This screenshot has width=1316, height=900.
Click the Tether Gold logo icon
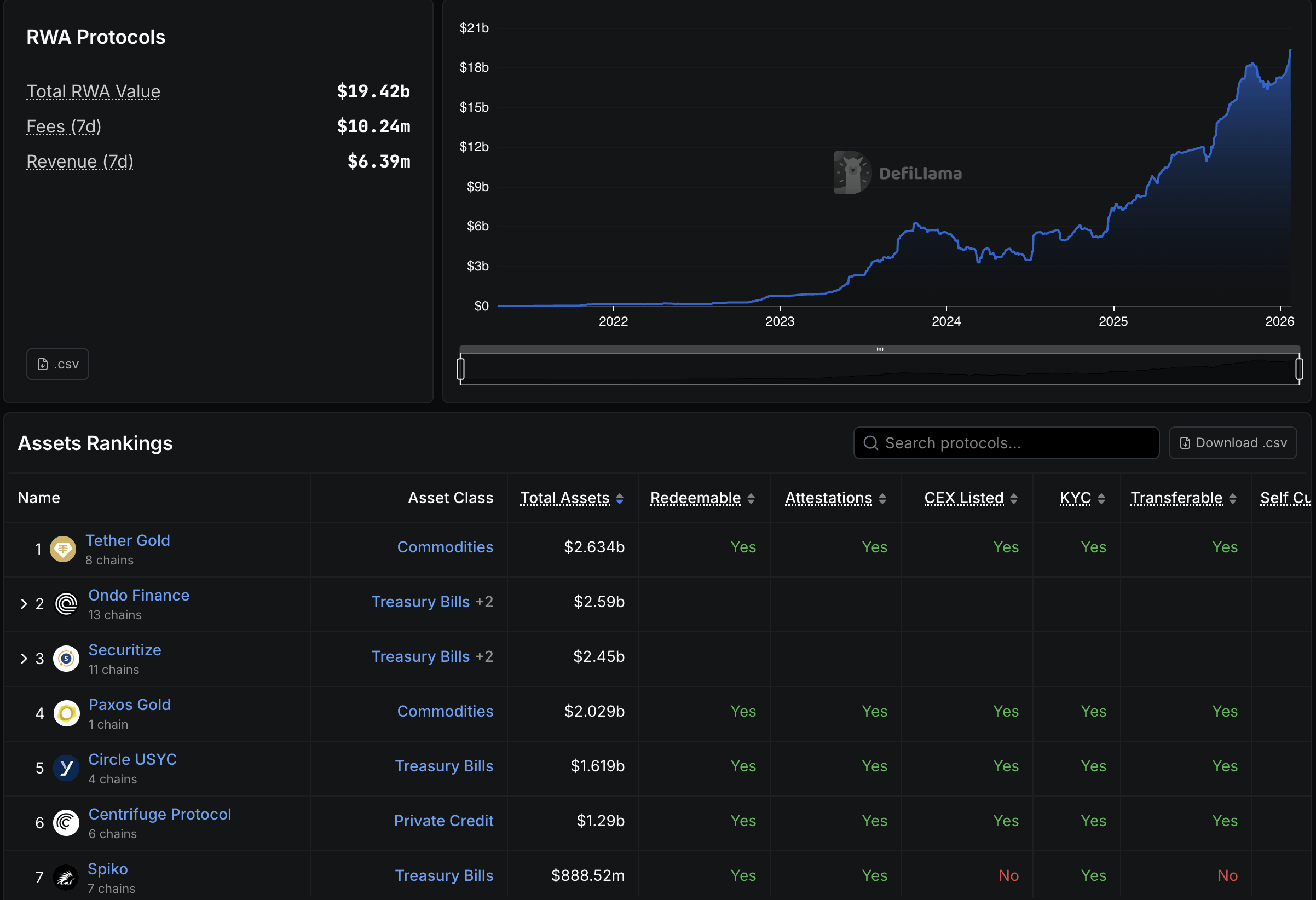[63, 549]
